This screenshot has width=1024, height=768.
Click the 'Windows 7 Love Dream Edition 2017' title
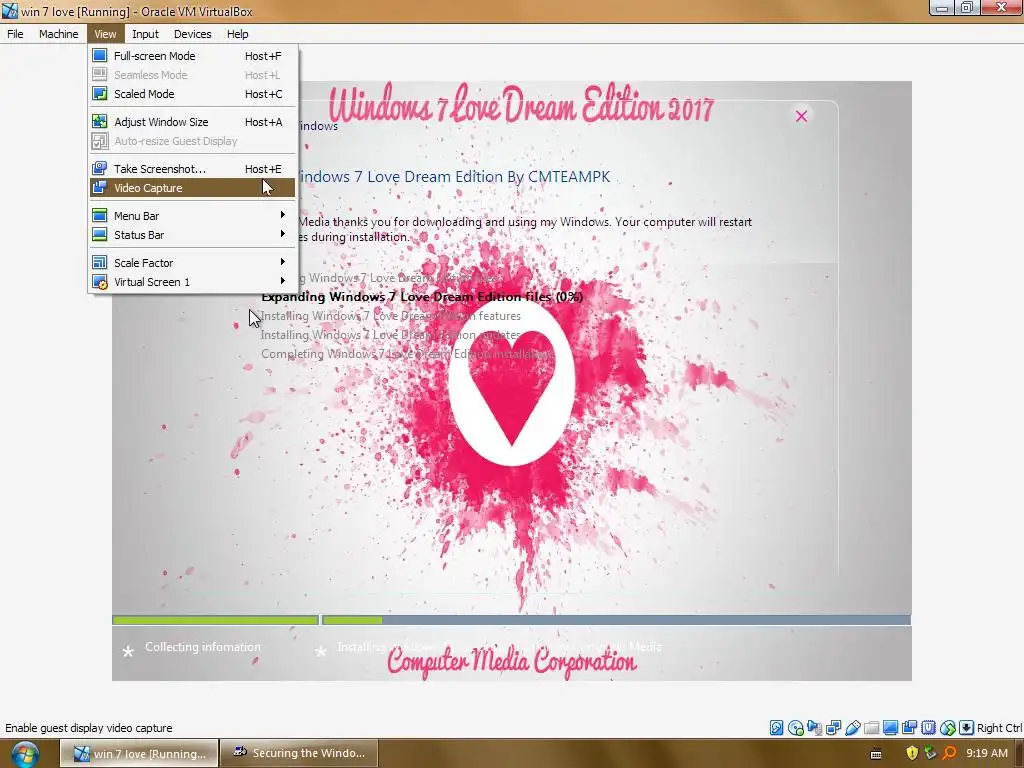point(520,104)
